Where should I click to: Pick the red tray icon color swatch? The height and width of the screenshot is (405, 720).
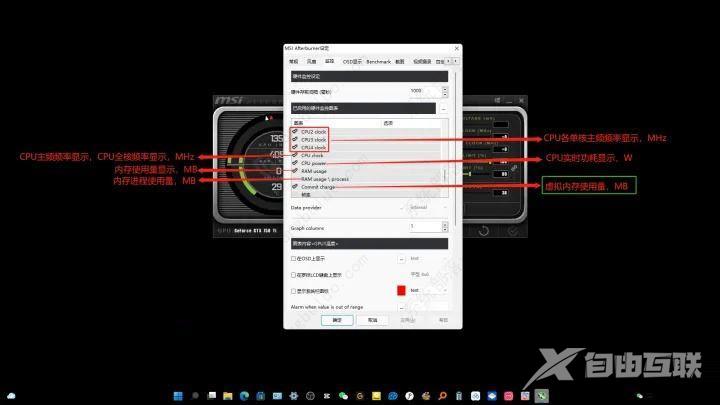(401, 291)
